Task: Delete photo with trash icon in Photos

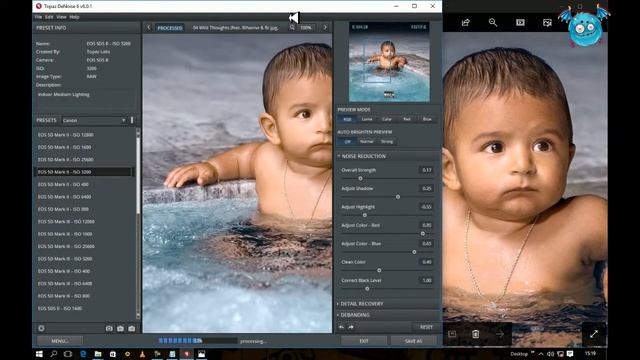Action: [x=476, y=334]
